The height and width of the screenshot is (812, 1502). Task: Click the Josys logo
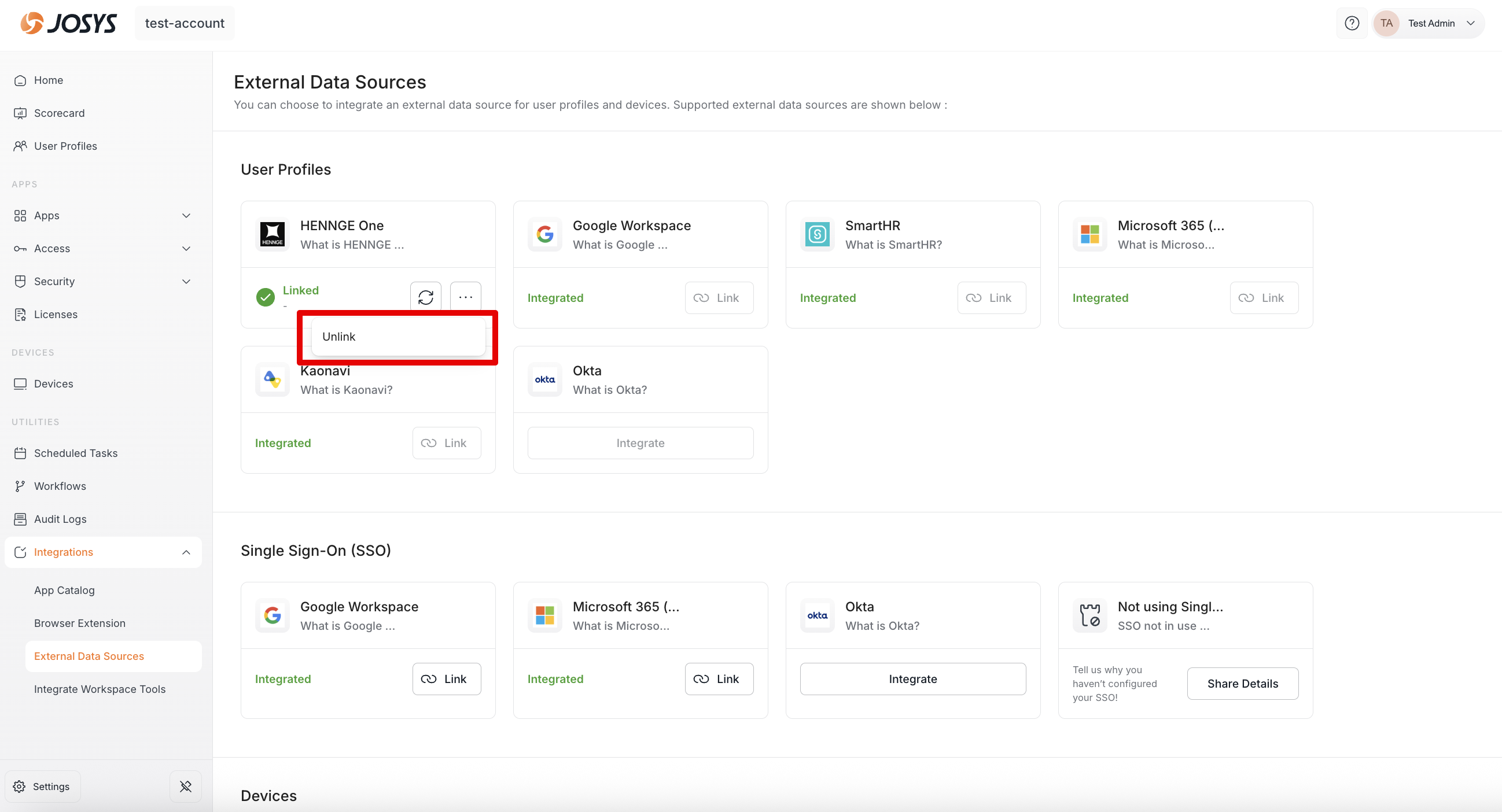point(69,23)
